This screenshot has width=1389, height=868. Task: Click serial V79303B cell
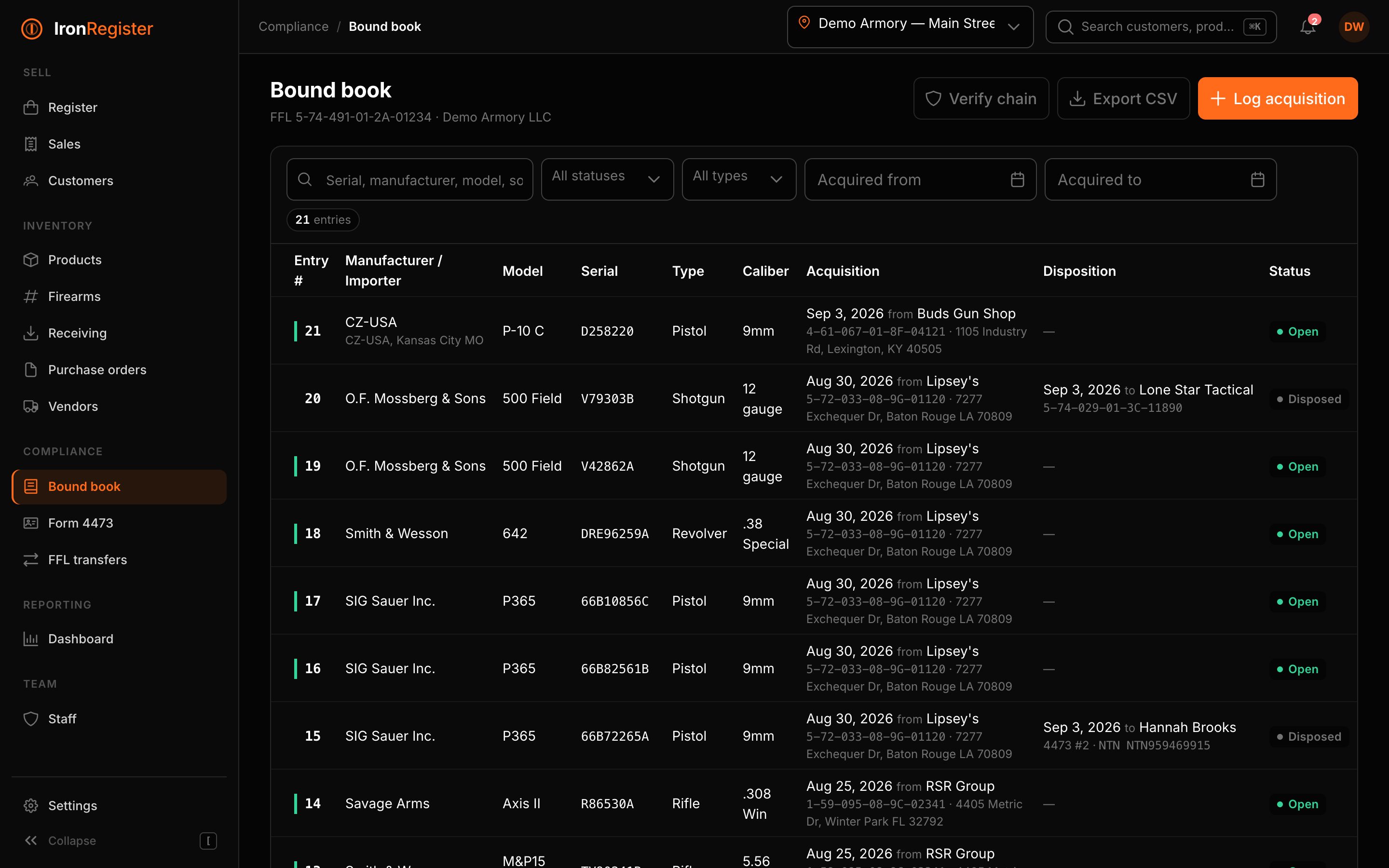coord(607,398)
